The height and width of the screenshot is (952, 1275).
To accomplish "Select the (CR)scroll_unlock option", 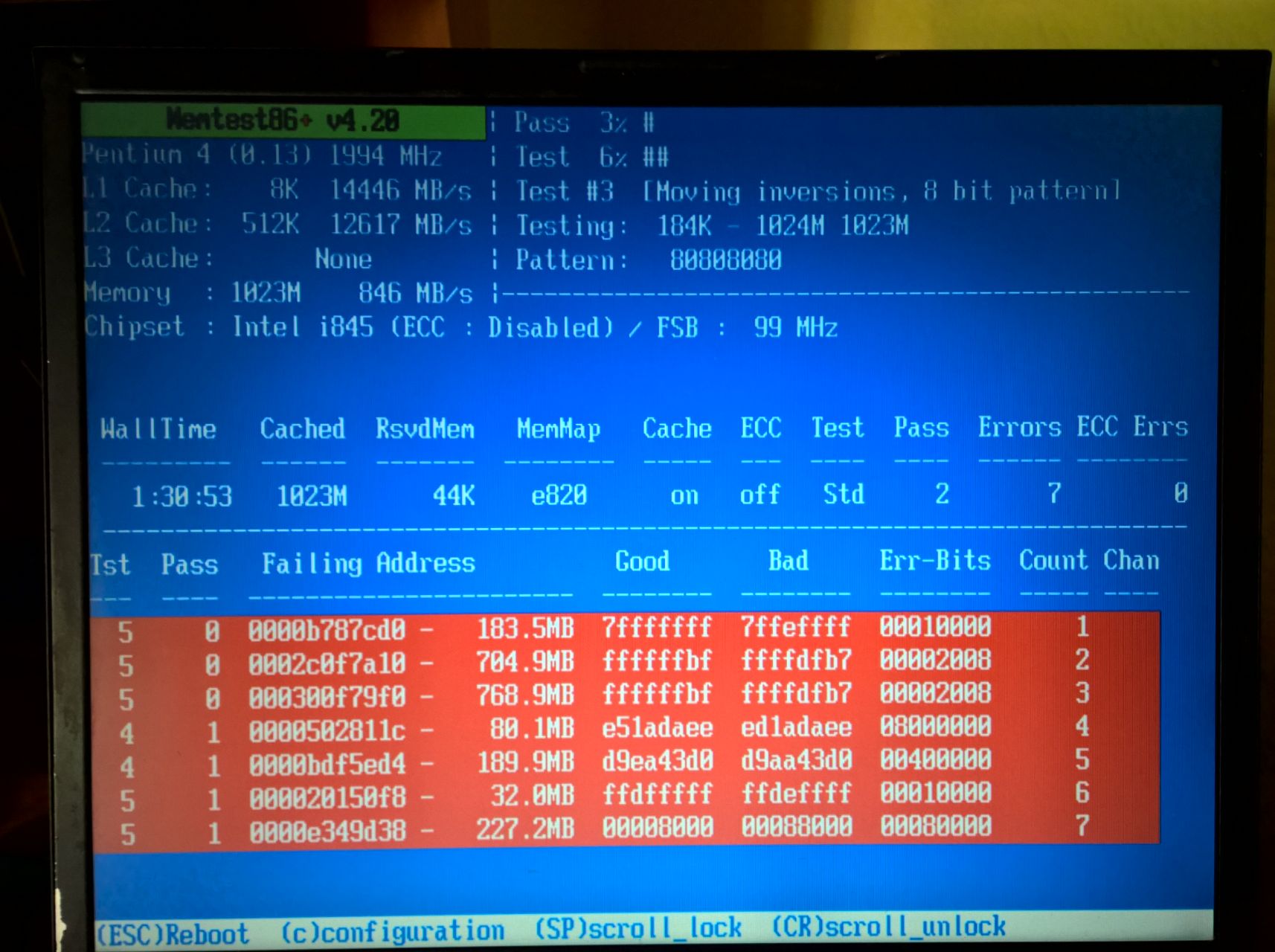I will coord(889,927).
